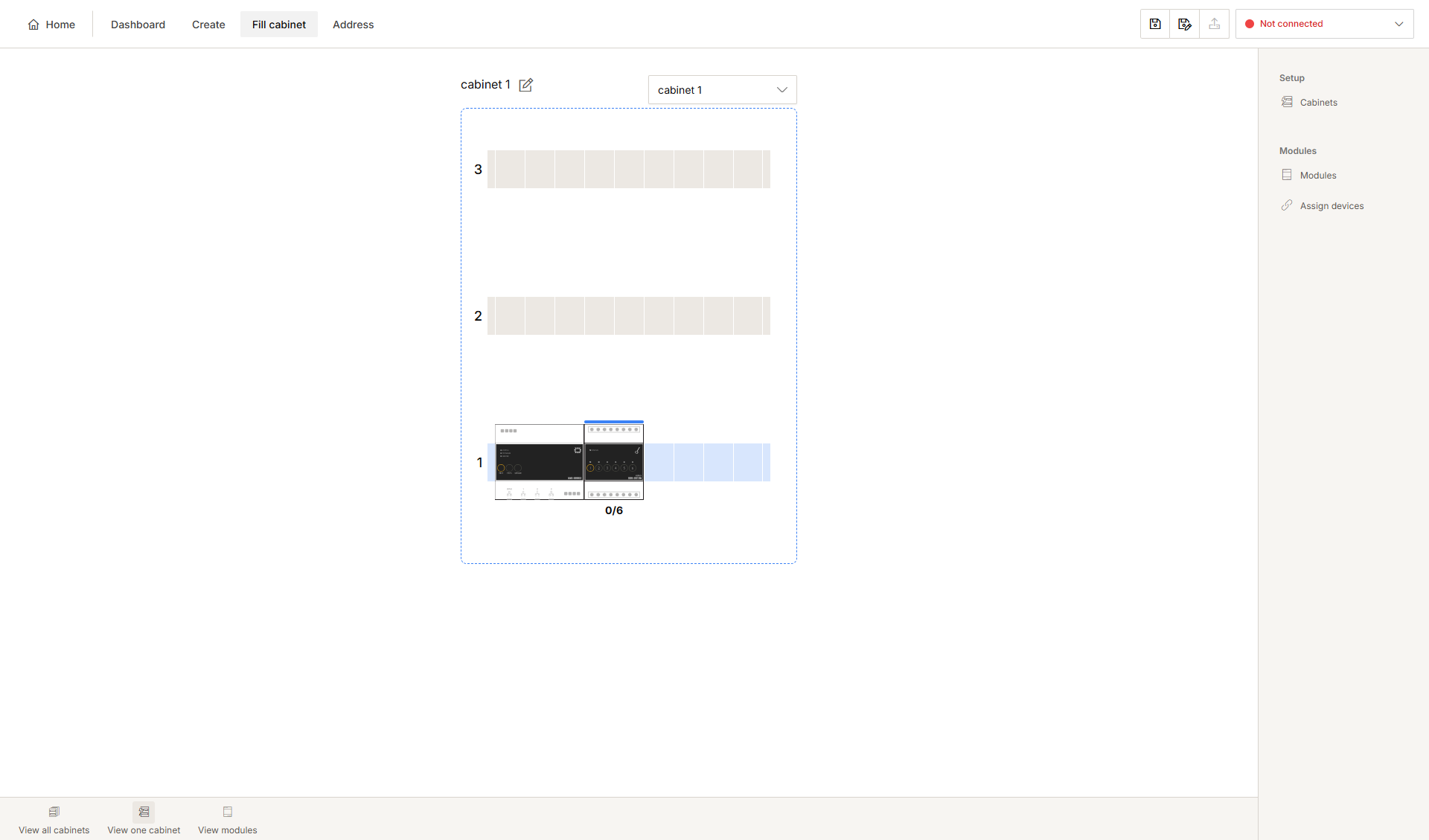Select the Fill cabinet tab

pos(279,25)
